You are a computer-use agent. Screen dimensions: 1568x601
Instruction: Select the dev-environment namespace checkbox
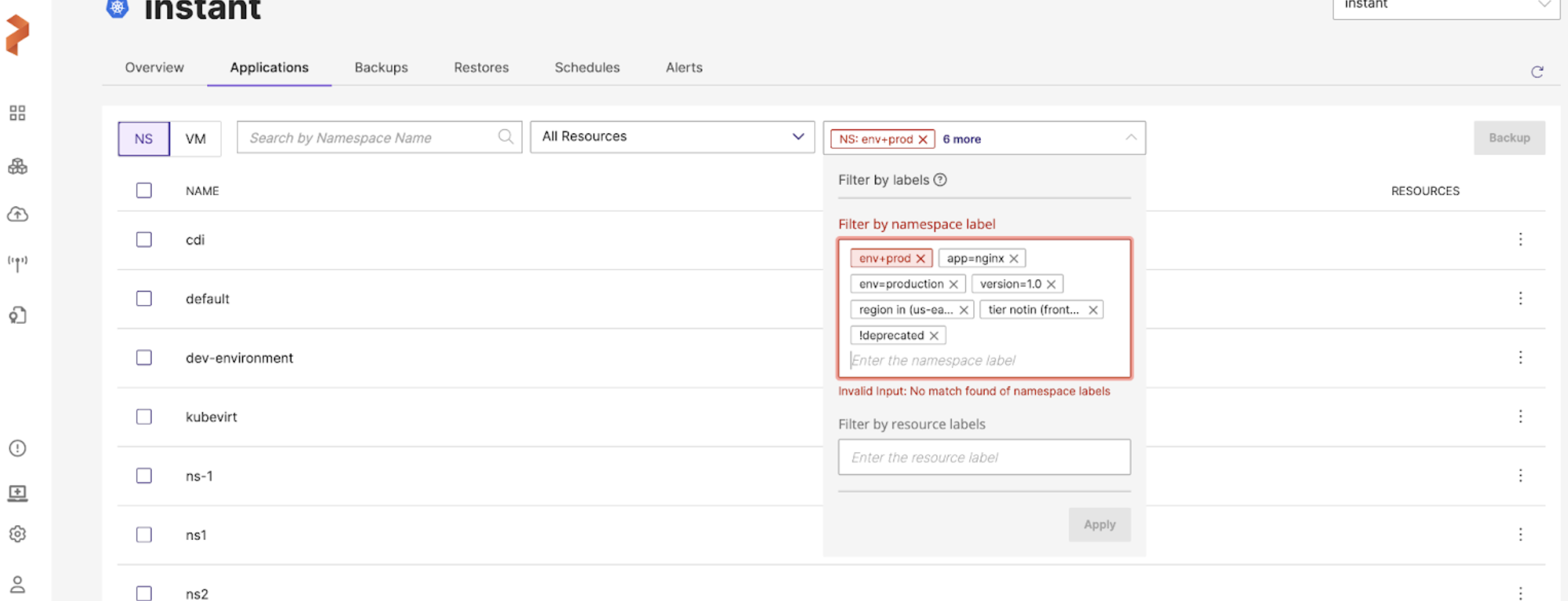(x=144, y=357)
